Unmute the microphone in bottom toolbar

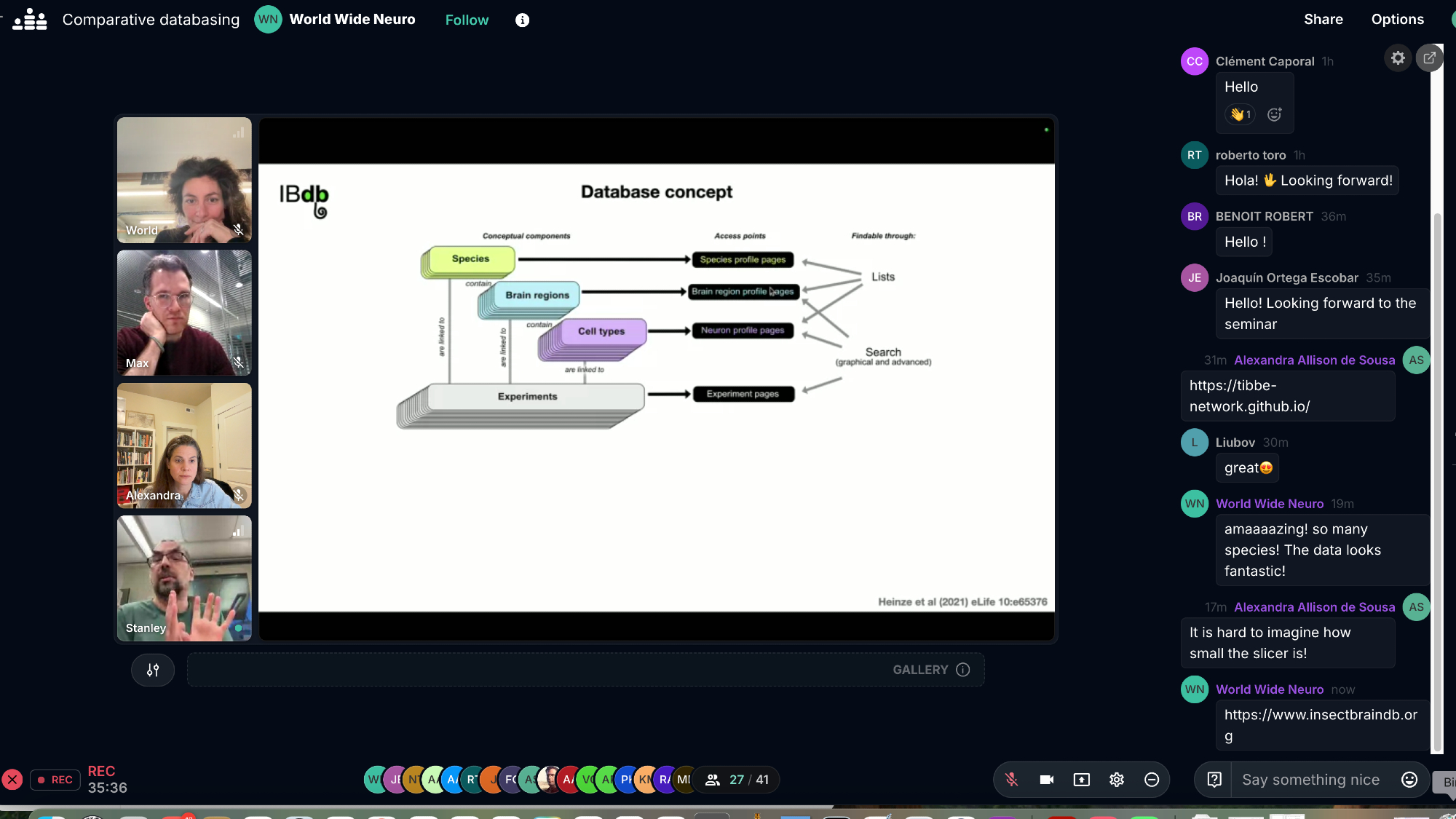[1011, 780]
